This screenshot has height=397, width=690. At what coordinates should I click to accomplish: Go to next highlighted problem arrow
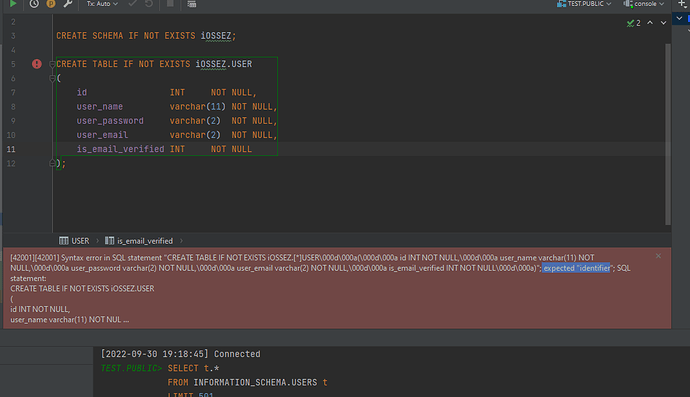click(x=663, y=22)
